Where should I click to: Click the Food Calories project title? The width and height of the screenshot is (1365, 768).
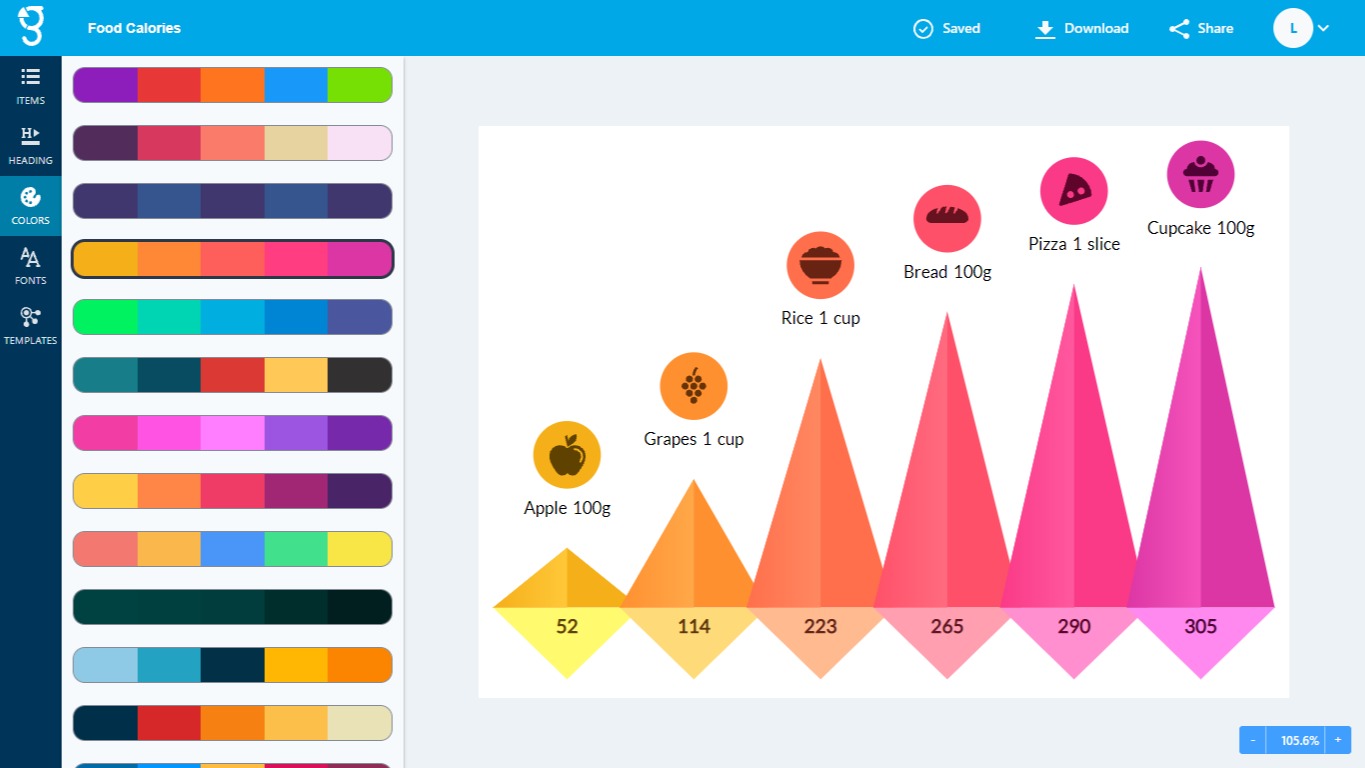pyautogui.click(x=134, y=28)
